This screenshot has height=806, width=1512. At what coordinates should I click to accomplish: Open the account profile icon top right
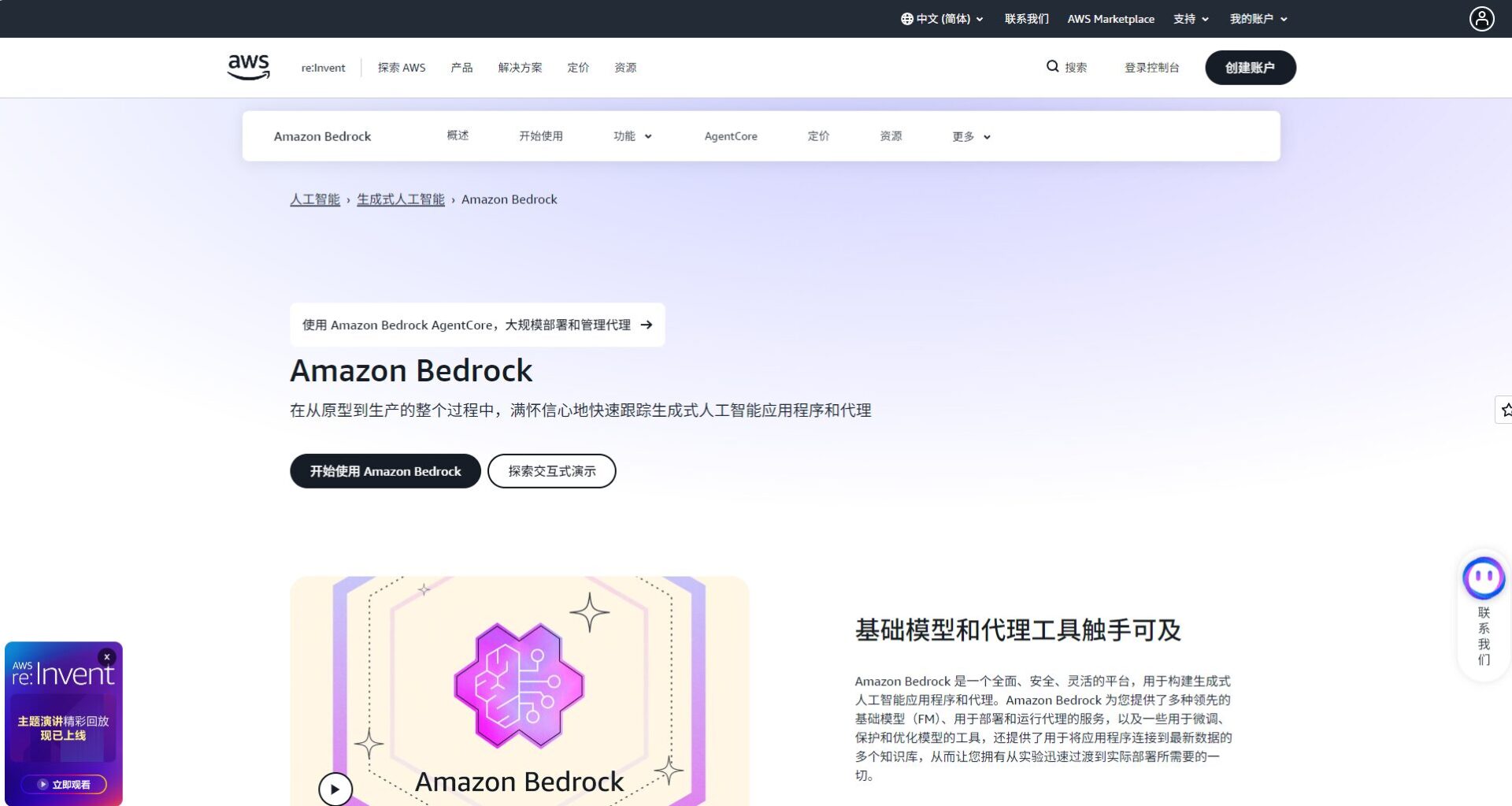point(1483,18)
